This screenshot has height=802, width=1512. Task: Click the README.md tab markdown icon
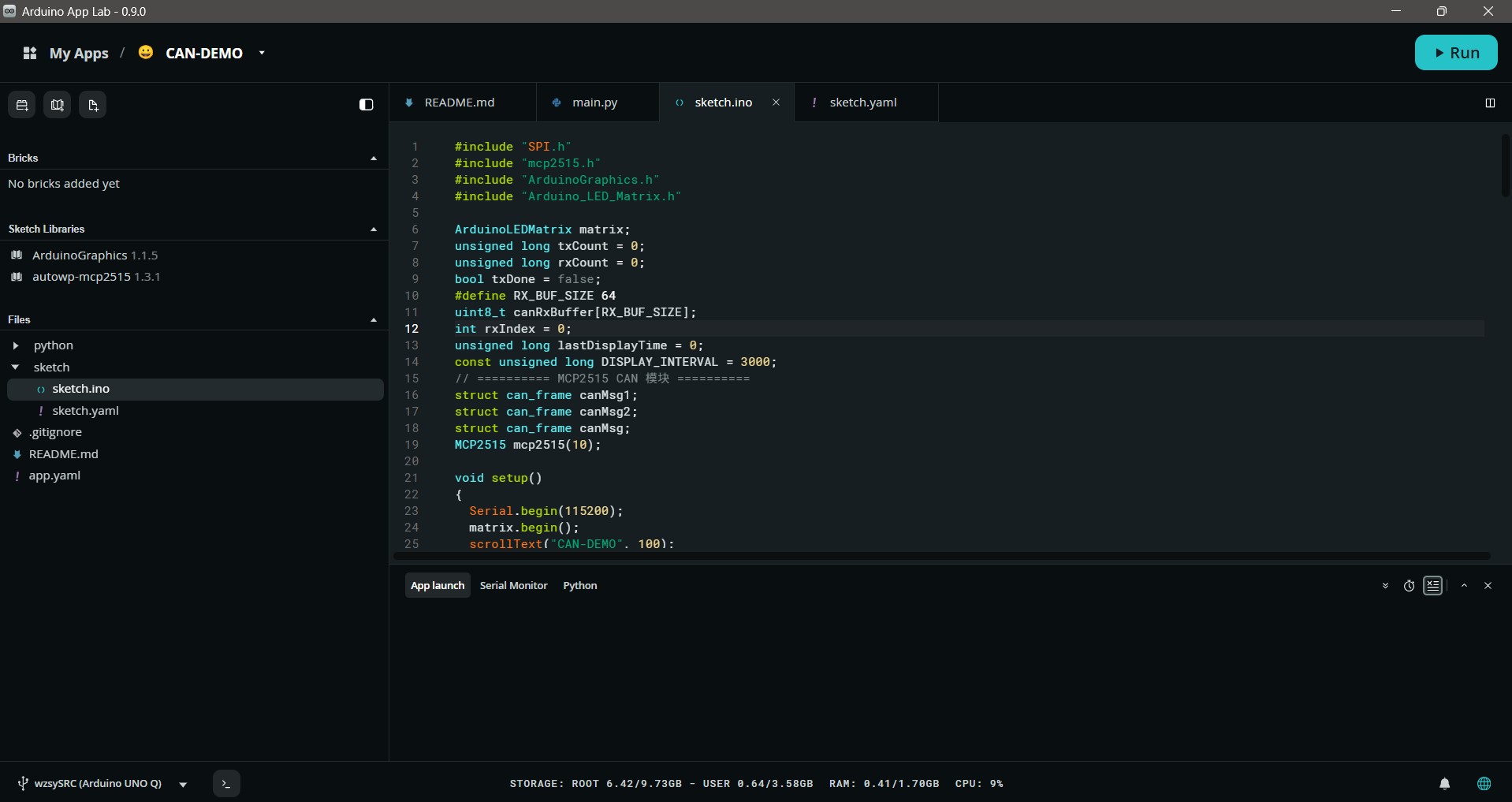(409, 103)
